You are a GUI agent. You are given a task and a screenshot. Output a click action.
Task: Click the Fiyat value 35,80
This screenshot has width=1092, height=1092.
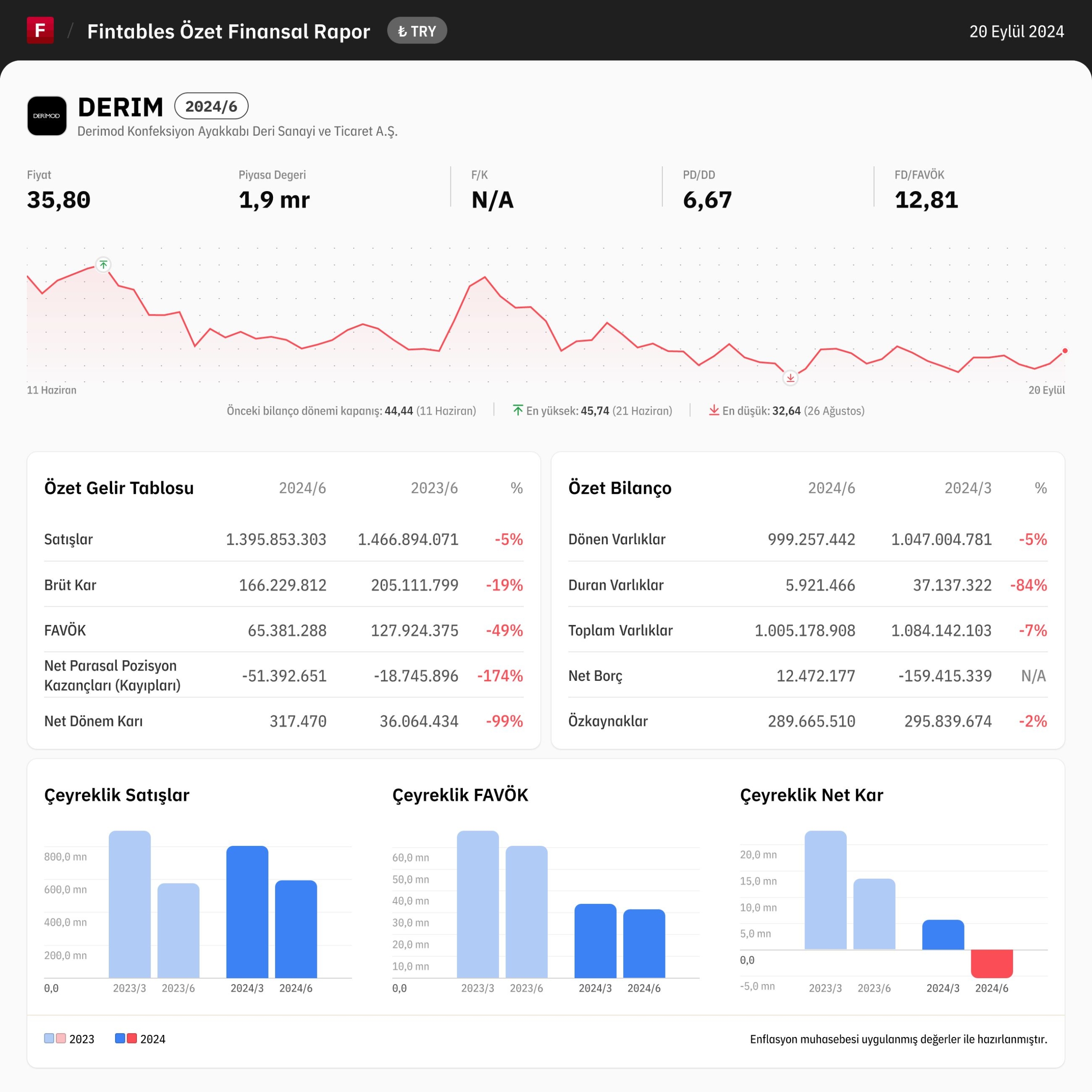[59, 200]
